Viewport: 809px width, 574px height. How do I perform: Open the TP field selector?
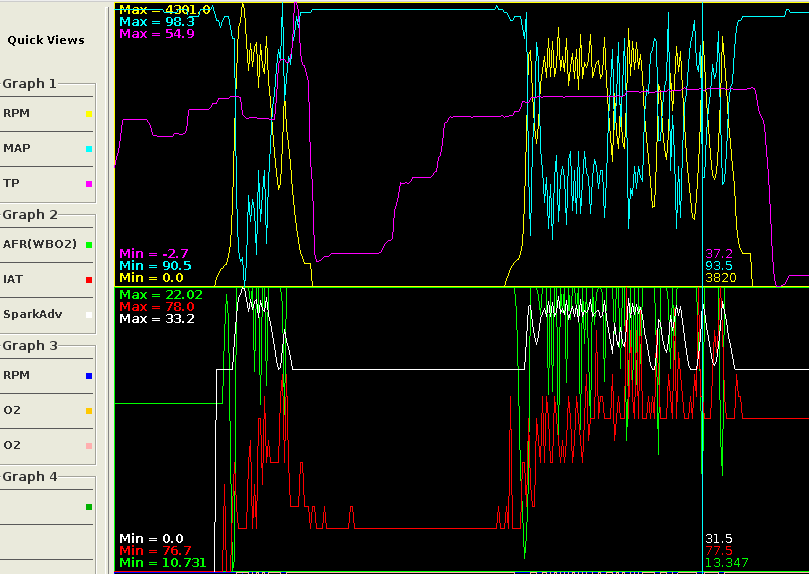(x=40, y=183)
